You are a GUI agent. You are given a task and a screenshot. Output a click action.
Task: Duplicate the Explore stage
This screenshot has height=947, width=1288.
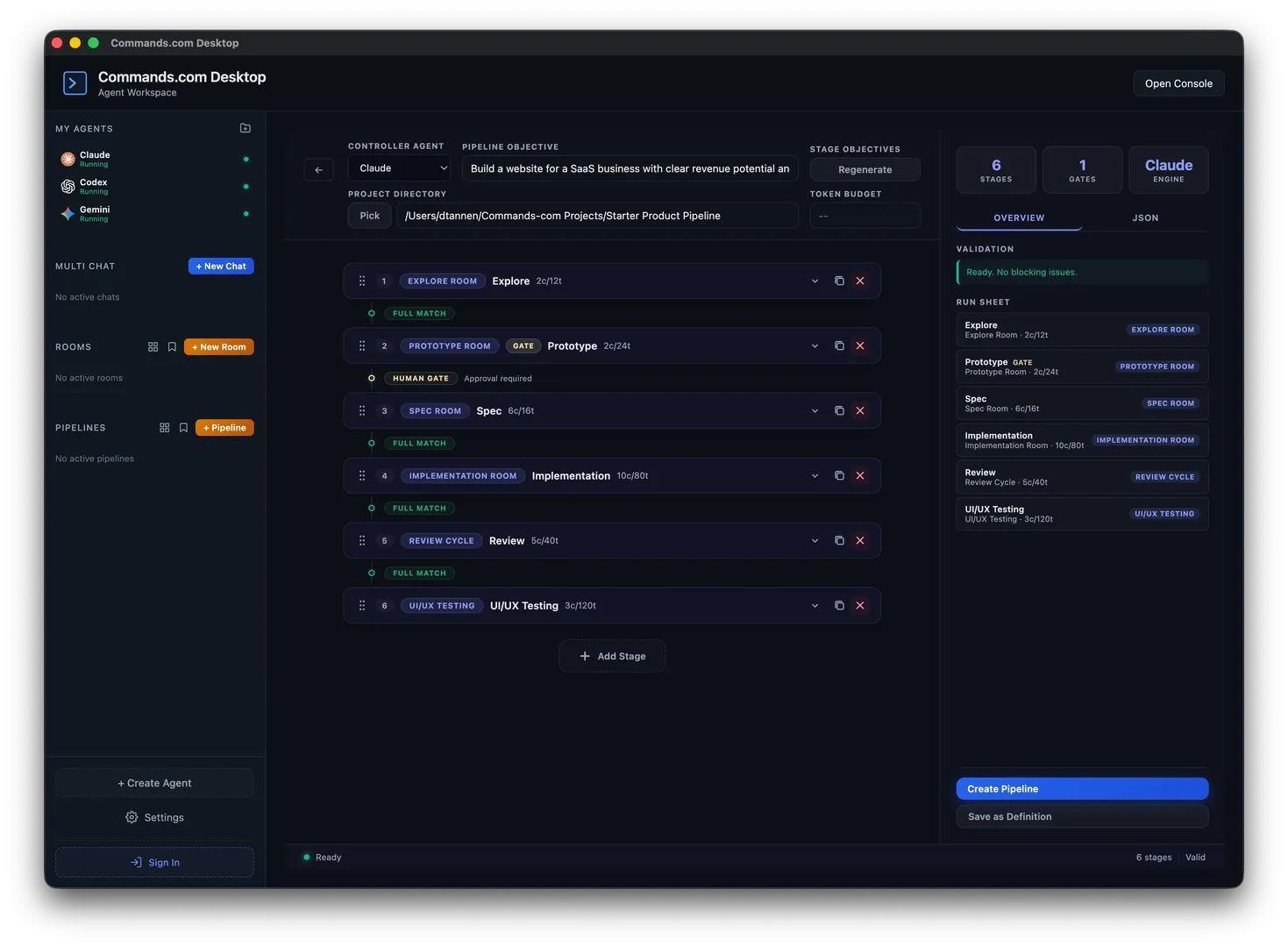tap(839, 281)
